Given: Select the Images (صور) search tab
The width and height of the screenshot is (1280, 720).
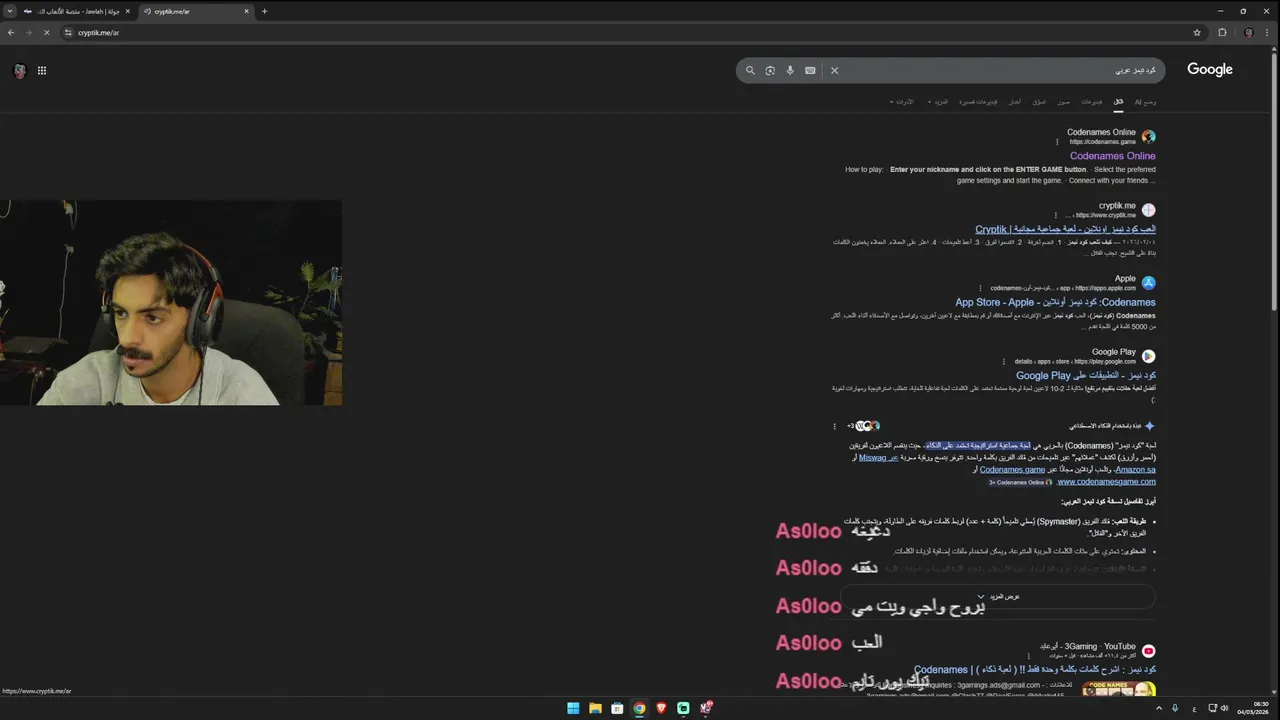Looking at the screenshot, I should pyautogui.click(x=1063, y=101).
